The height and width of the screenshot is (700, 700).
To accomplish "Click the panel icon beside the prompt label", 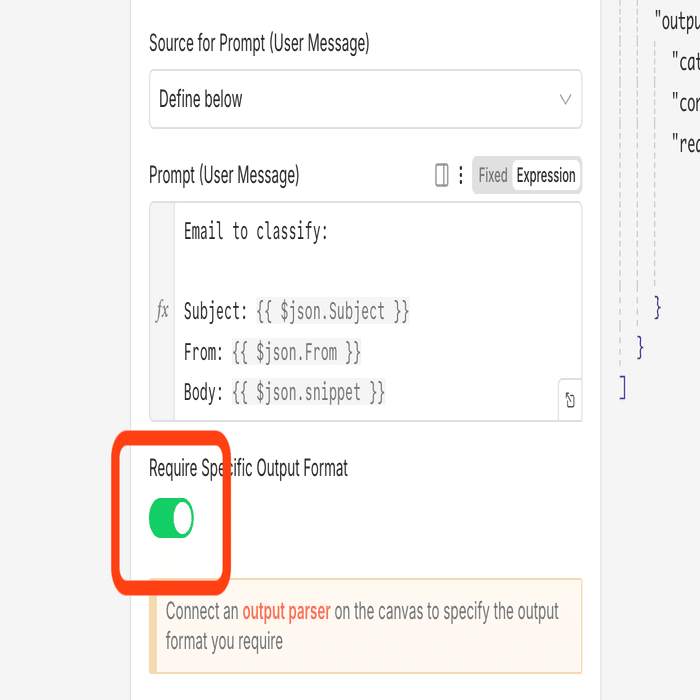I will [441, 176].
